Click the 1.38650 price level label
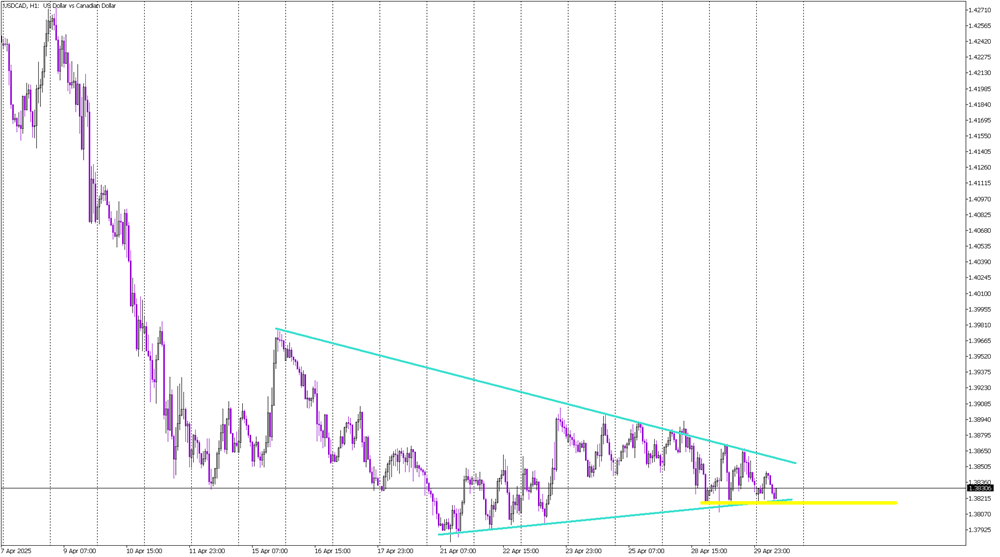This screenshot has width=1000, height=557. [980, 451]
